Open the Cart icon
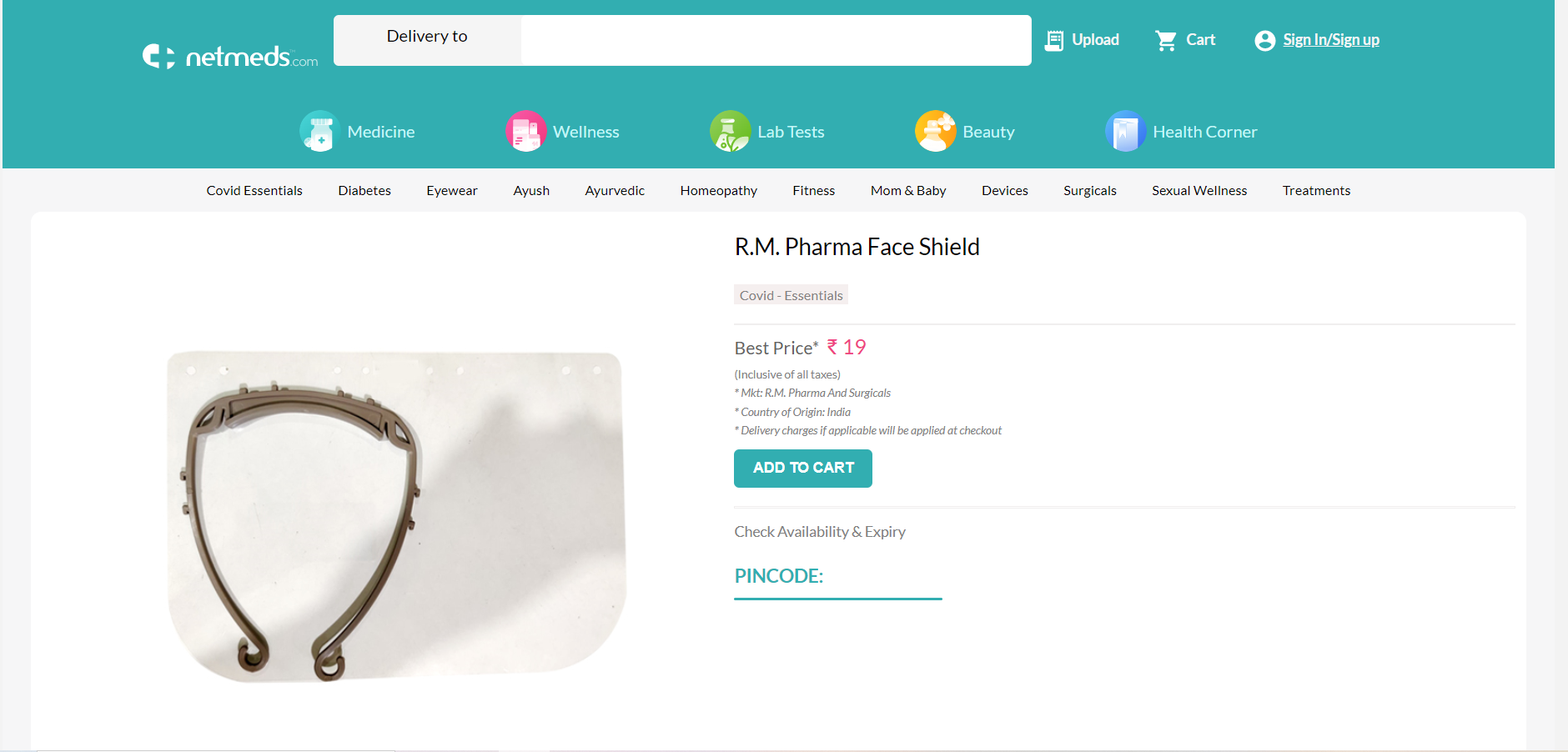Image resolution: width=1568 pixels, height=752 pixels. click(x=1166, y=39)
